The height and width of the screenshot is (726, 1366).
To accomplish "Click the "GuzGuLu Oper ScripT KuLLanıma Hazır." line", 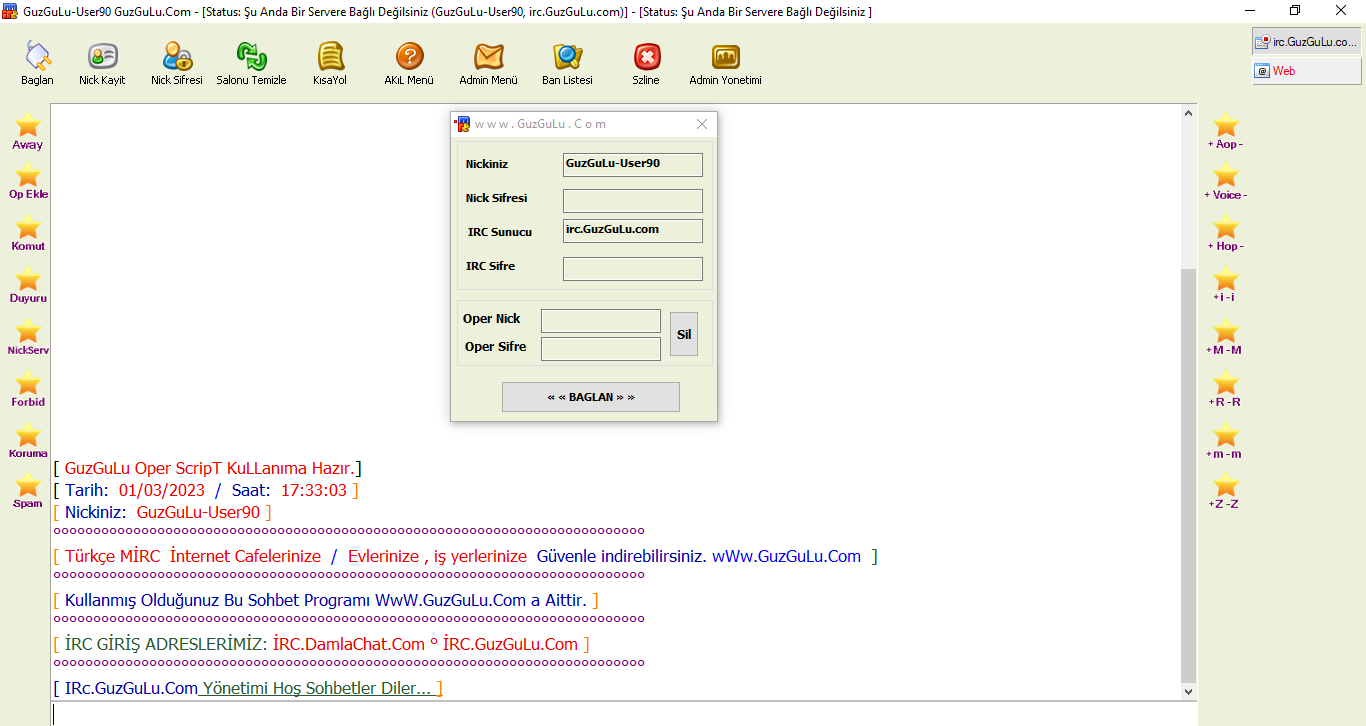I will tap(208, 468).
